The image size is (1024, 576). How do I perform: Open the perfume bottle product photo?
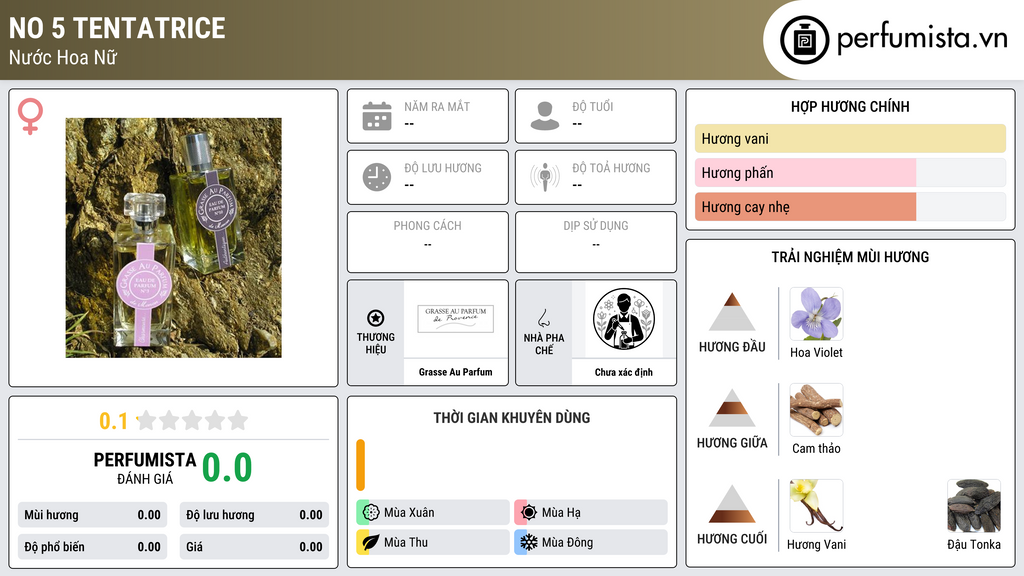click(174, 238)
